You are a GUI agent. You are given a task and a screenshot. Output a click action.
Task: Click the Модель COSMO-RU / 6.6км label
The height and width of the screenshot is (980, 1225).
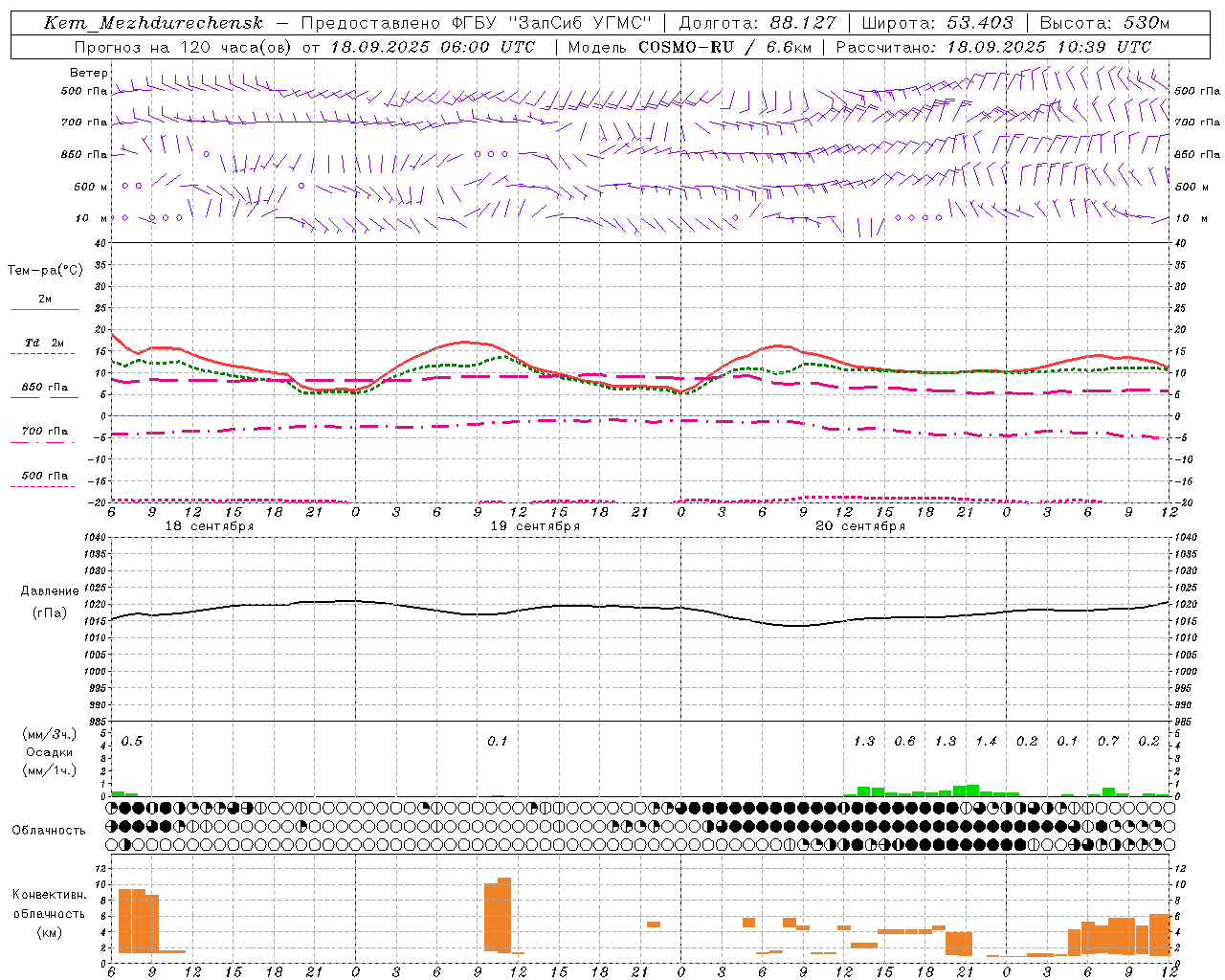689,47
